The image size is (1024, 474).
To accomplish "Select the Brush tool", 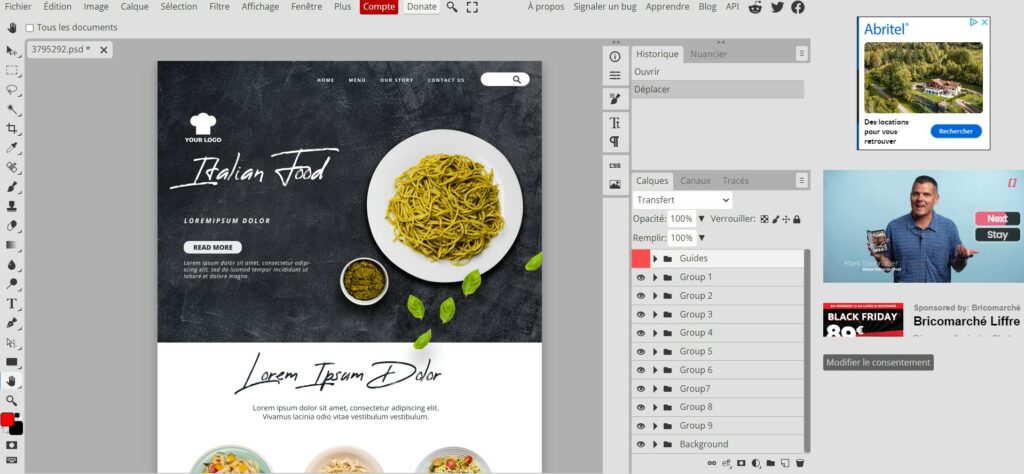I will click(12, 187).
